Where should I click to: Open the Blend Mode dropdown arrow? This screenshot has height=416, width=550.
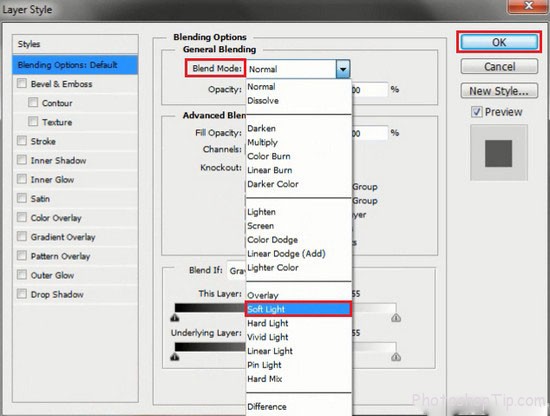tap(343, 69)
